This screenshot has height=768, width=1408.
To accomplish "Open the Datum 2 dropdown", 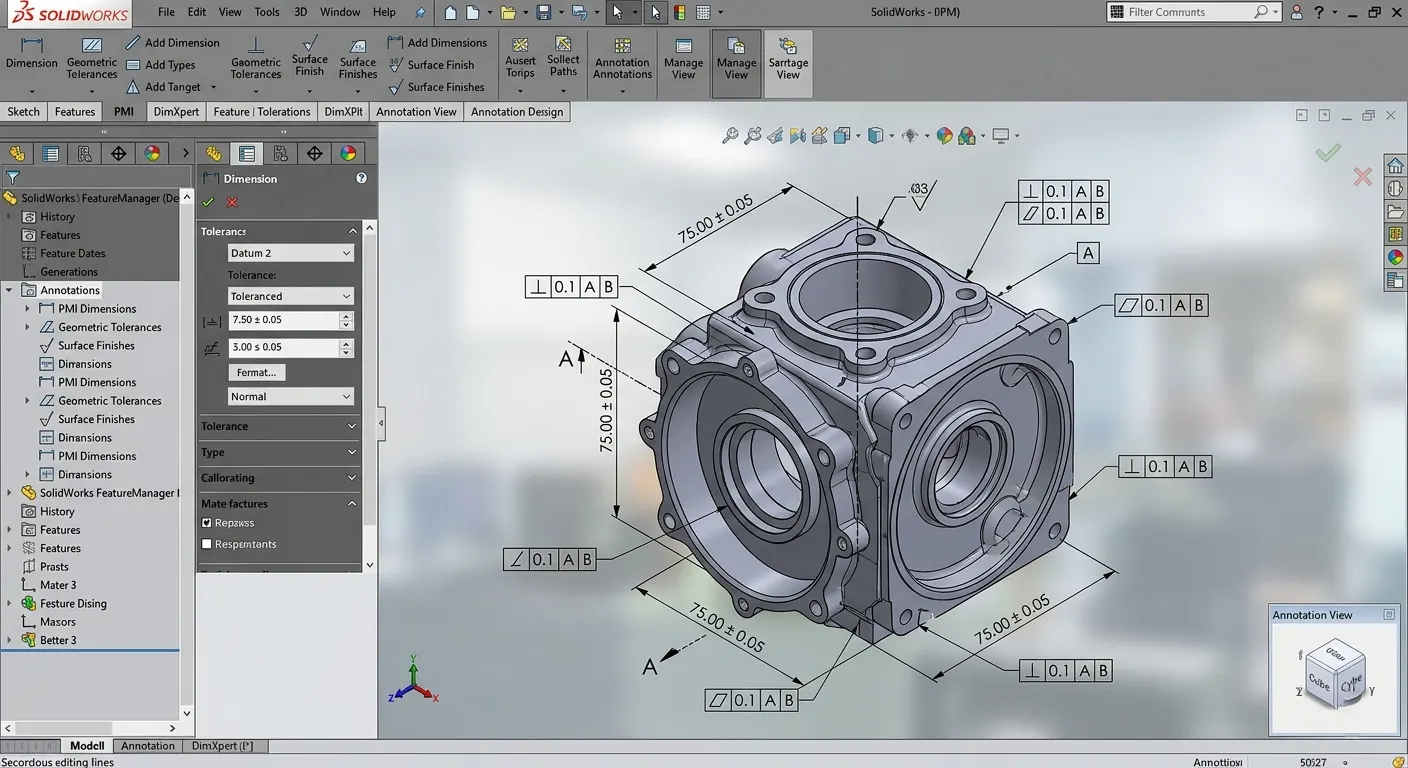I will point(291,253).
